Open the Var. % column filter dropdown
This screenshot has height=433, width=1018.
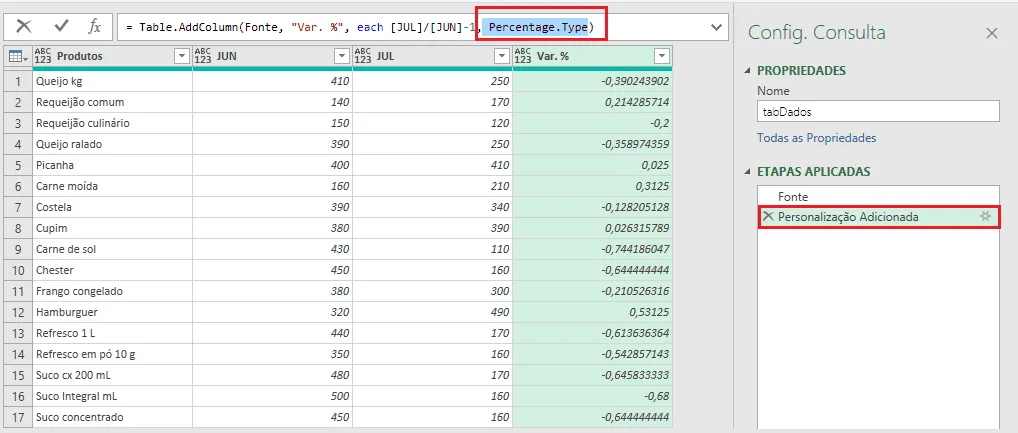pos(662,57)
